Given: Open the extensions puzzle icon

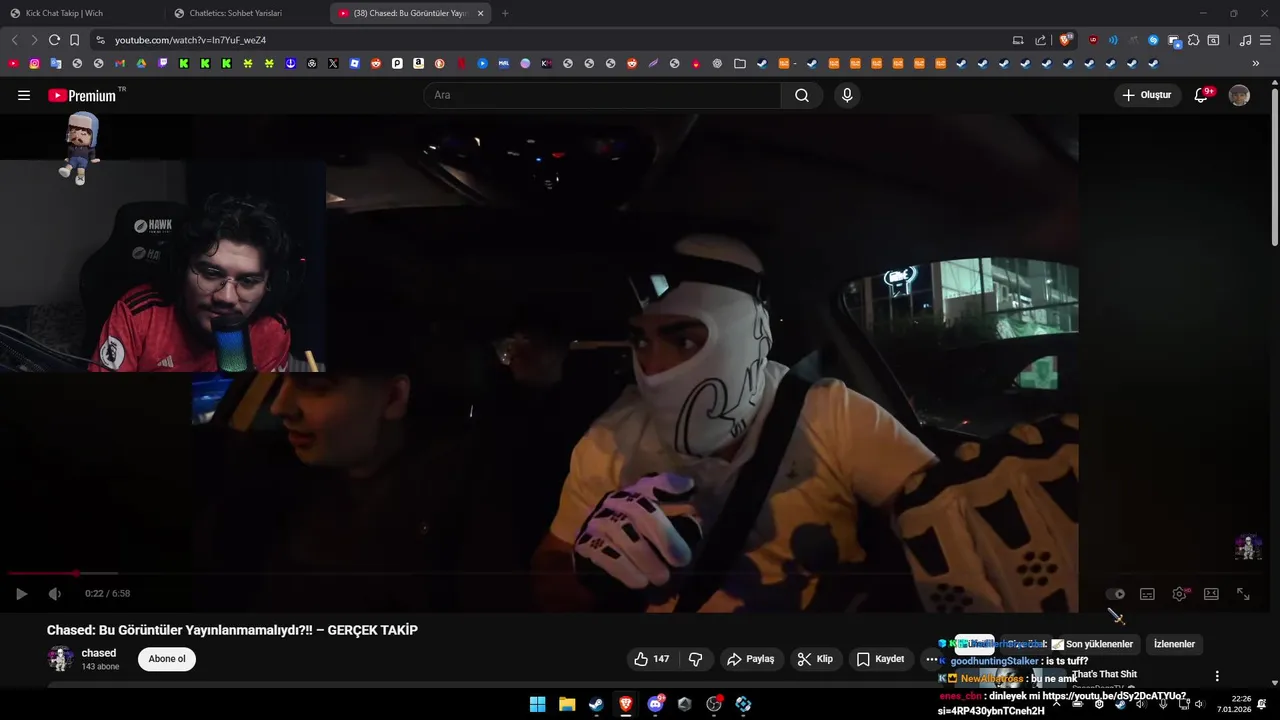Looking at the screenshot, I should pyautogui.click(x=1193, y=40).
